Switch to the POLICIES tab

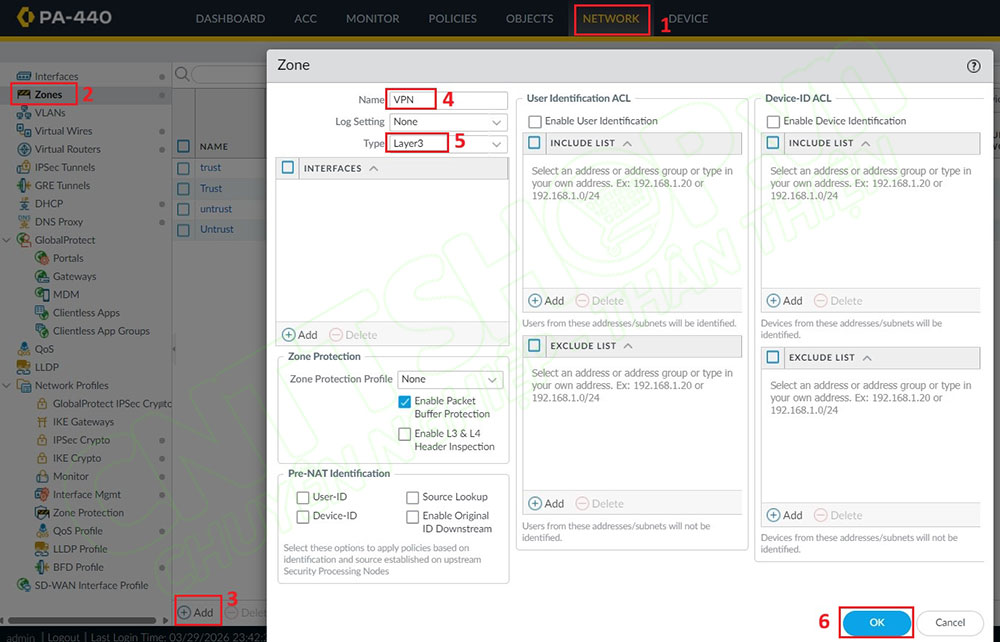point(452,18)
